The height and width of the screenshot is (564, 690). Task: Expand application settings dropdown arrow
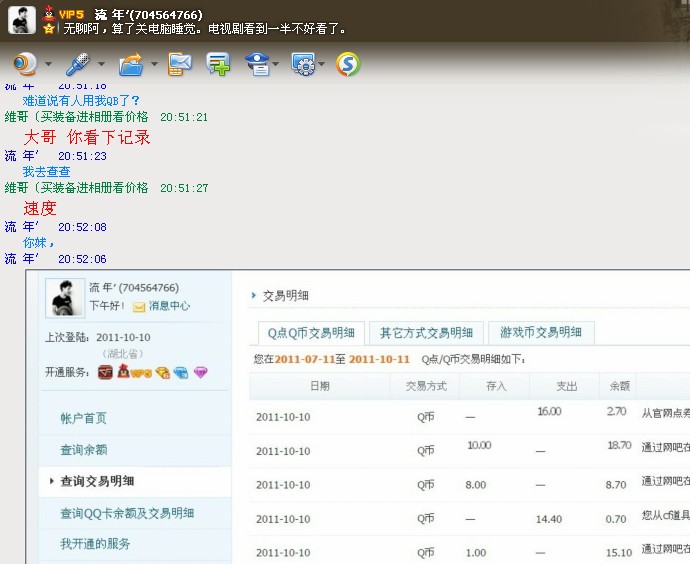click(x=322, y=64)
